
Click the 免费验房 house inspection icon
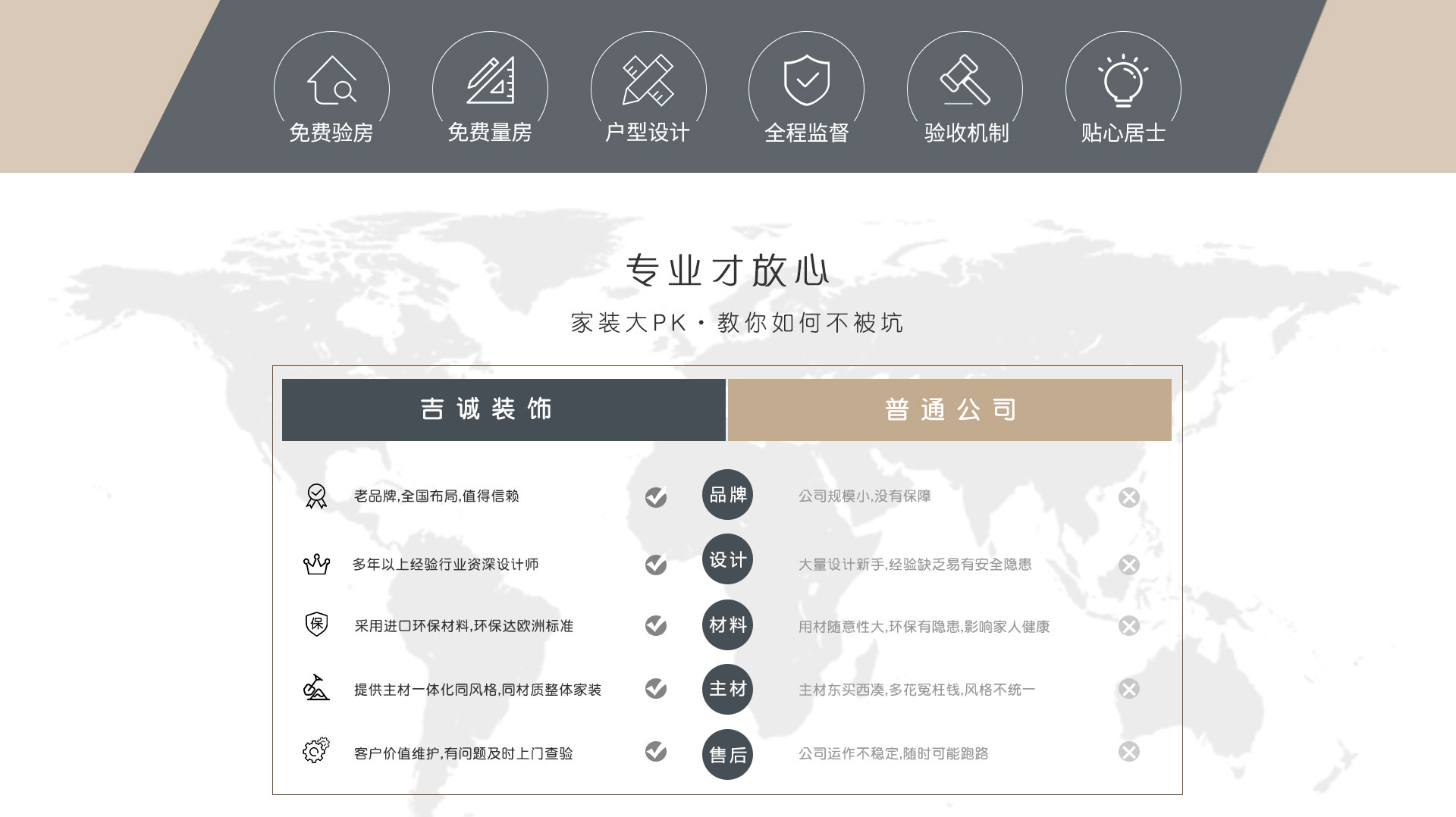[331, 80]
